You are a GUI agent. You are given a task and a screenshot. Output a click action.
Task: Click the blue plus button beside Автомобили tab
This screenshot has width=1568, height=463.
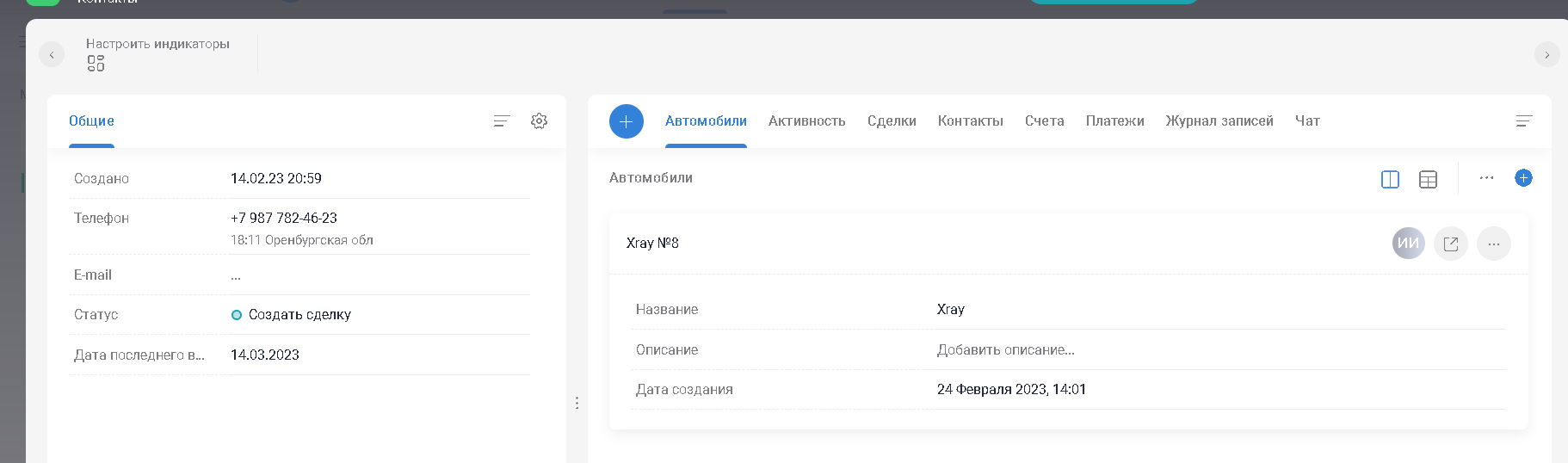click(626, 121)
